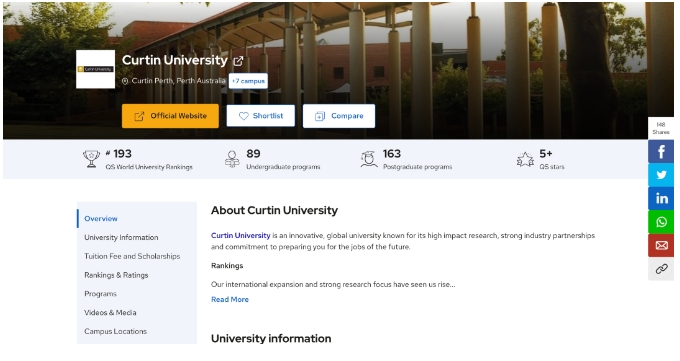Expand the +7 campus list
Viewport: 680px width, 361px height.
[x=248, y=81]
